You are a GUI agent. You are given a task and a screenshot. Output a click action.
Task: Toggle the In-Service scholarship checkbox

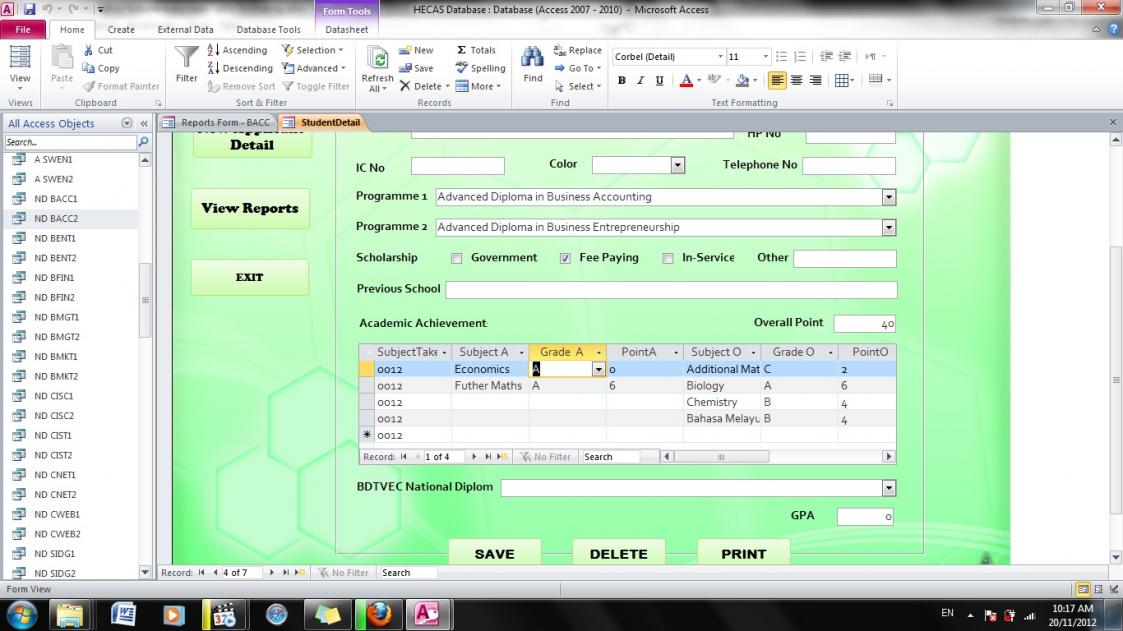[x=667, y=259]
